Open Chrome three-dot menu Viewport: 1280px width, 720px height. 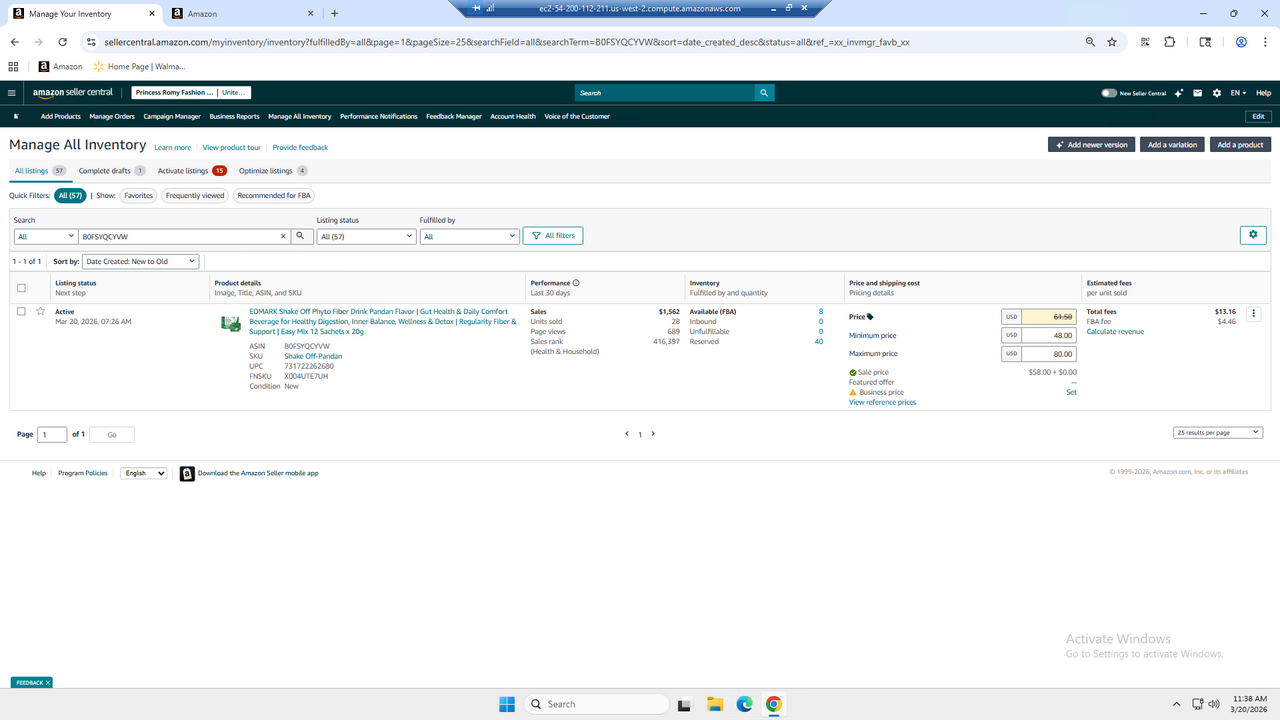pyautogui.click(x=1265, y=42)
